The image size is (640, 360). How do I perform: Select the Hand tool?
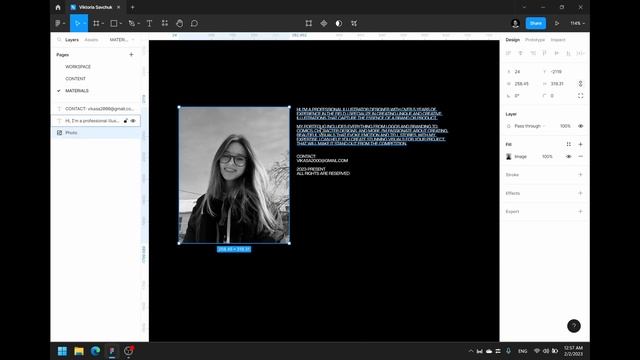click(x=180, y=23)
